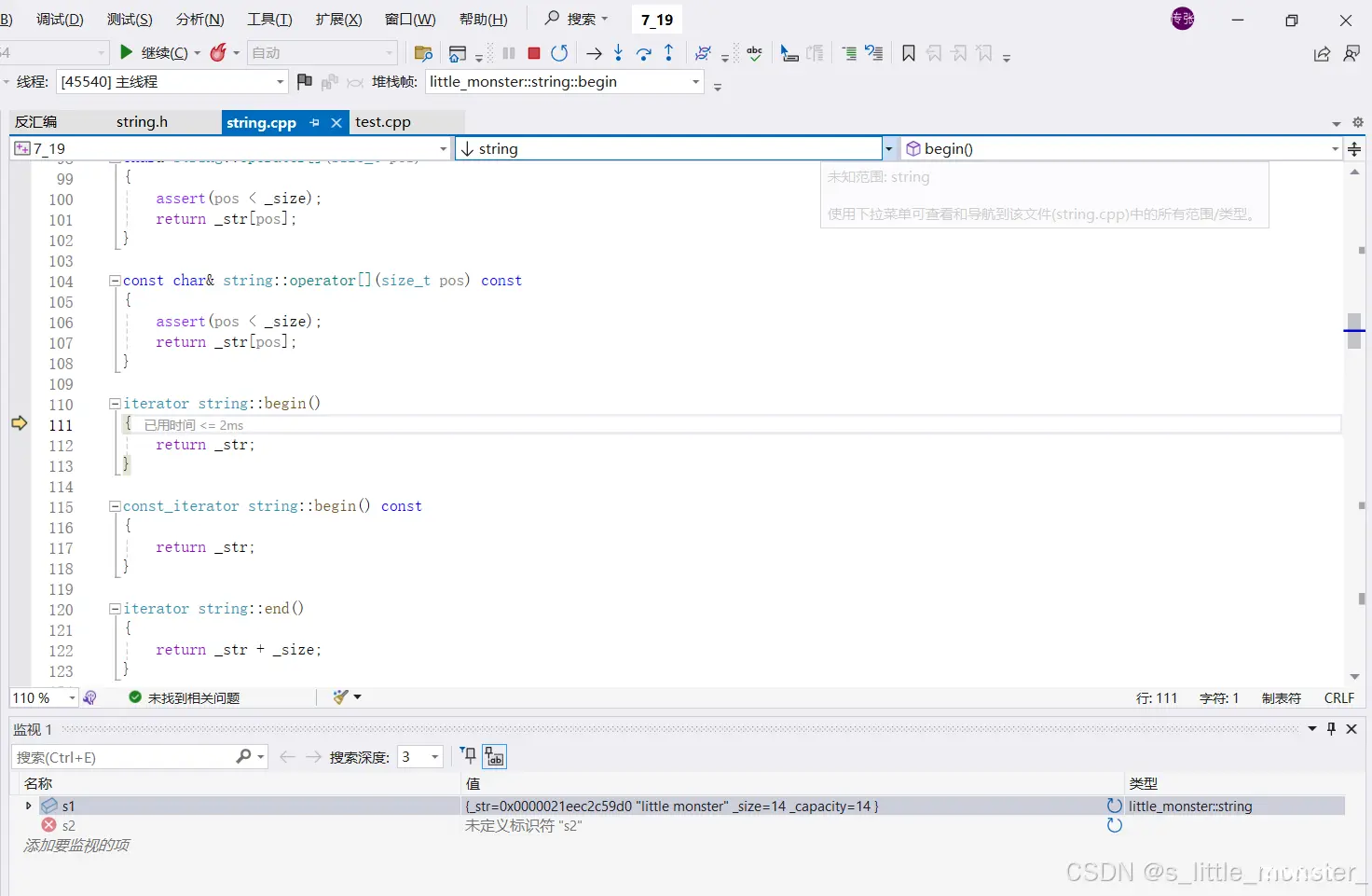This screenshot has height=896, width=1372.
Task: Click the red error icon beside s2
Action: pos(49,825)
